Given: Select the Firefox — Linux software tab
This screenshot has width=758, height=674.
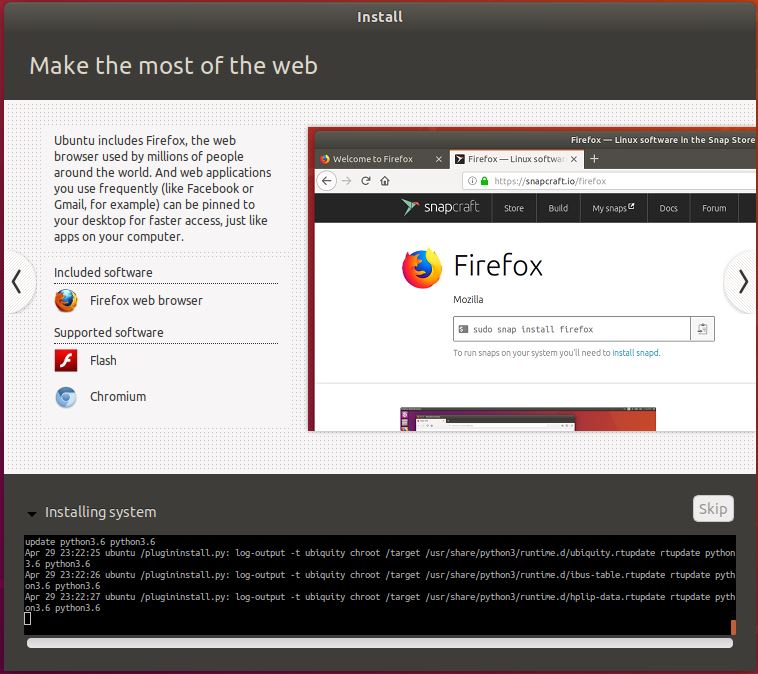Looking at the screenshot, I should pyautogui.click(x=517, y=159).
